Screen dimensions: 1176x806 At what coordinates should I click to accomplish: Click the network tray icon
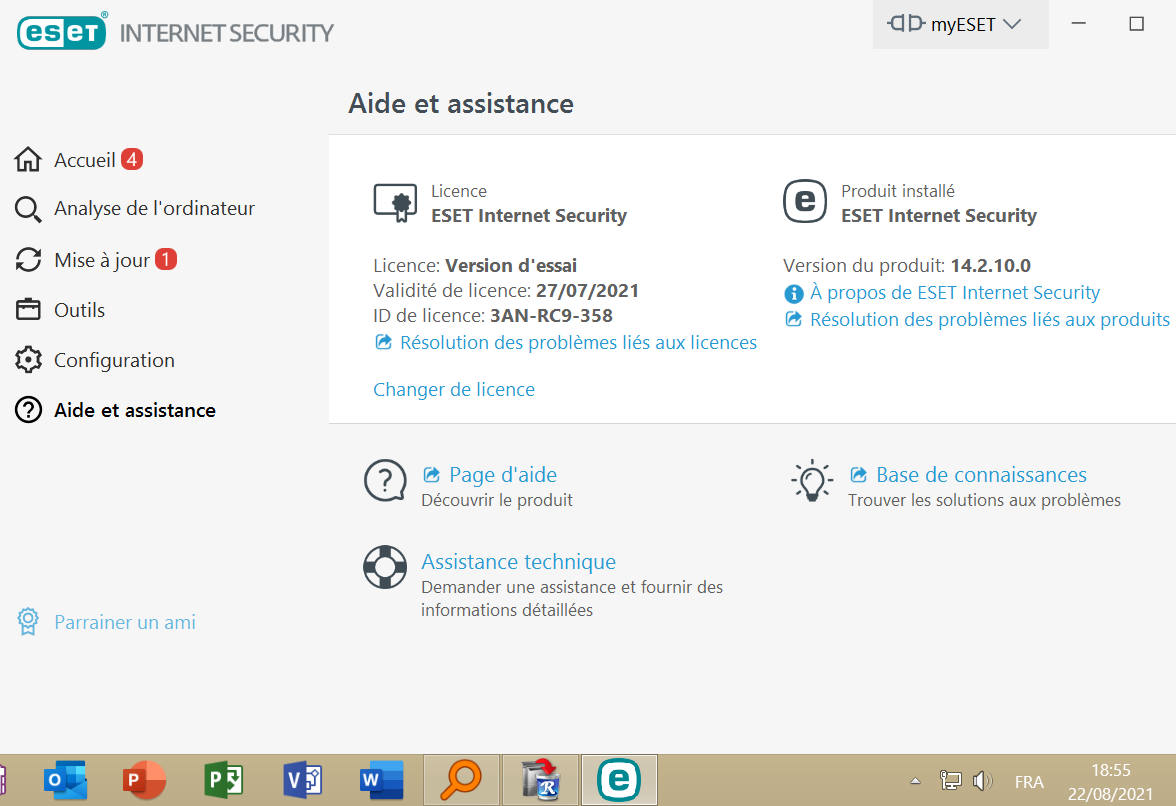pos(950,781)
